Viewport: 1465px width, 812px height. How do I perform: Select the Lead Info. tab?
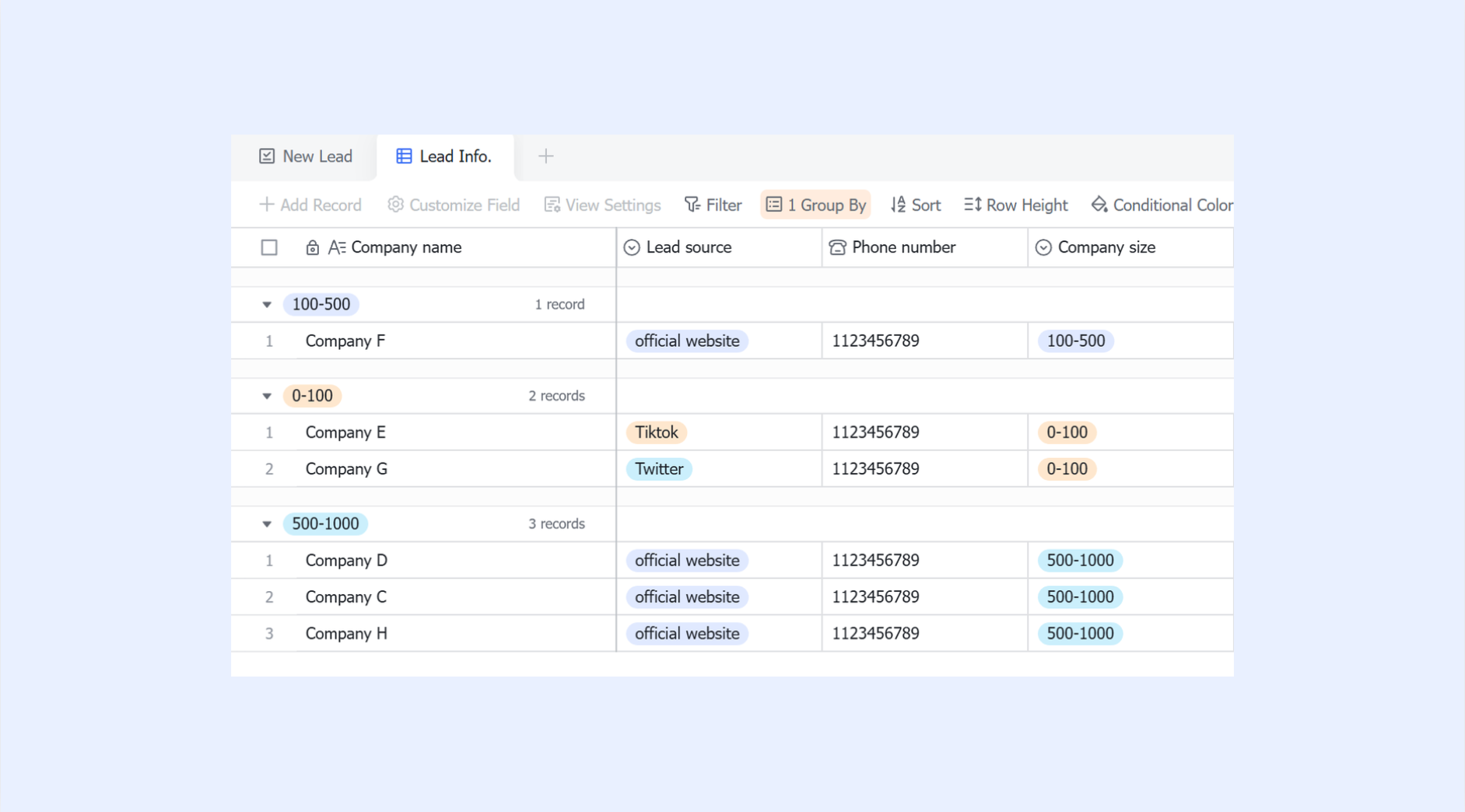445,156
